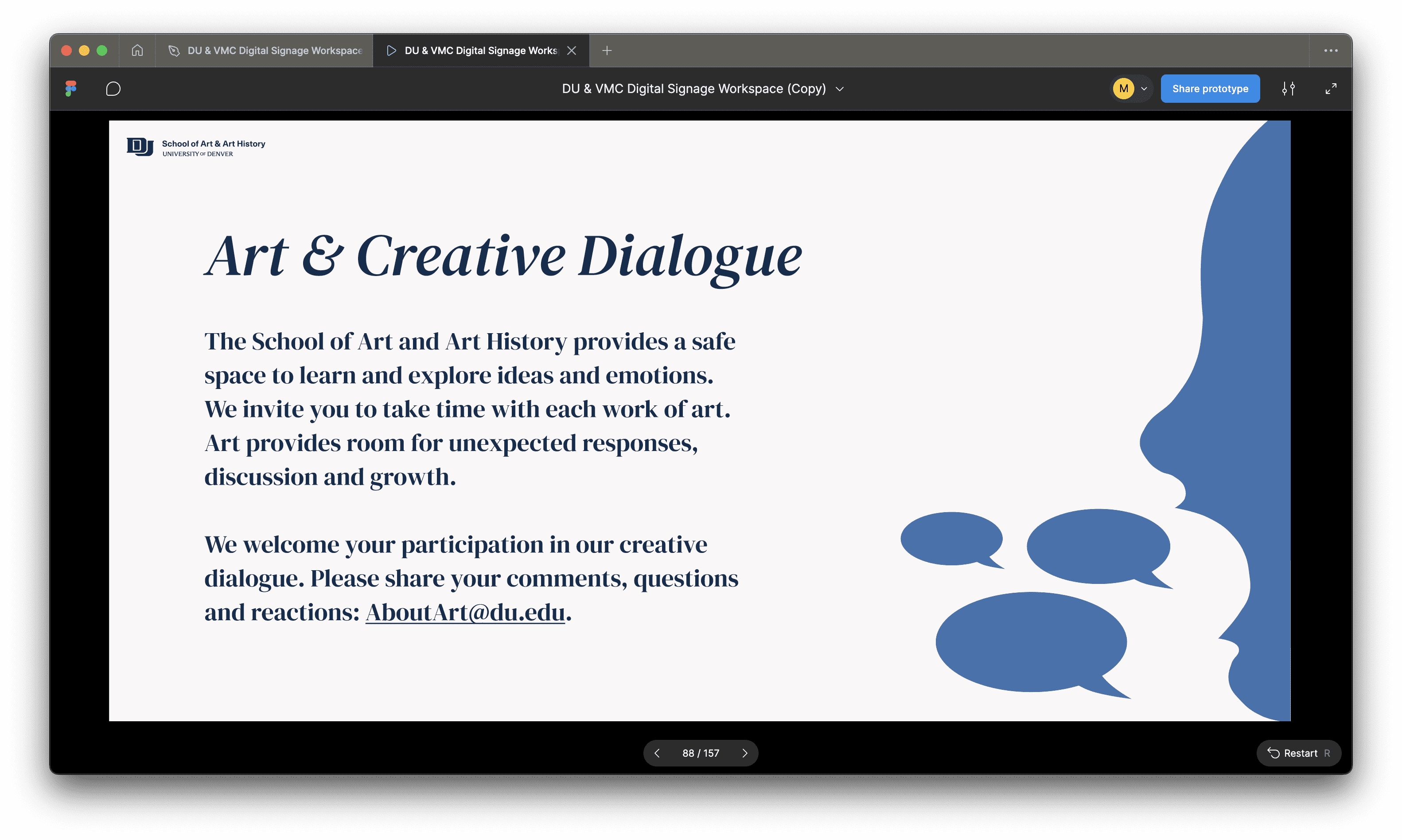This screenshot has height=840, width=1402.
Task: Close the active prototype tab
Action: [x=572, y=51]
